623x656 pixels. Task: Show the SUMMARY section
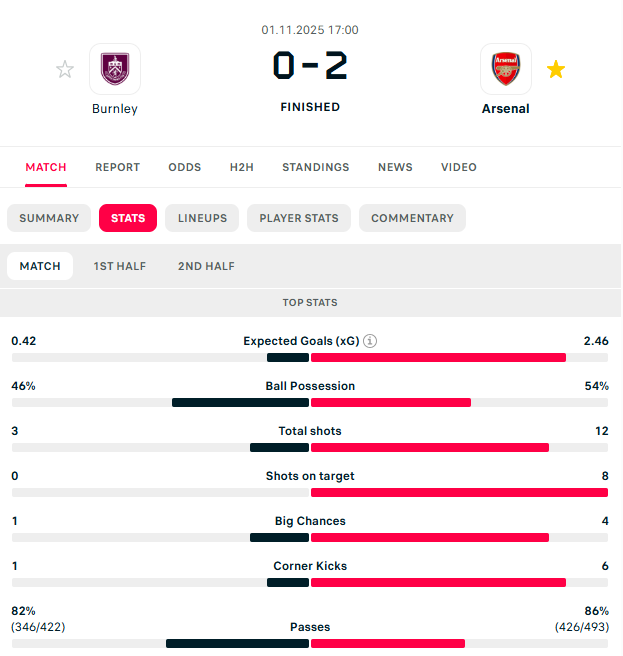point(49,218)
